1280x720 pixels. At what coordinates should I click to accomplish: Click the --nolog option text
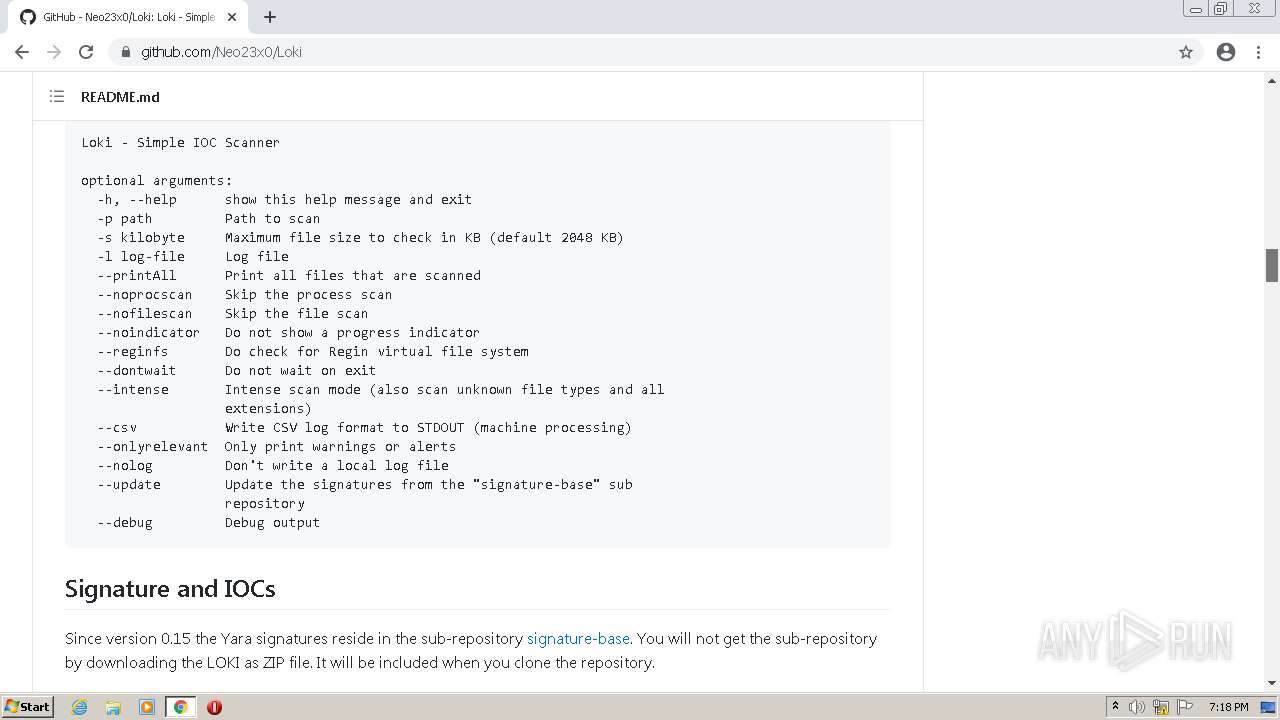(x=125, y=465)
